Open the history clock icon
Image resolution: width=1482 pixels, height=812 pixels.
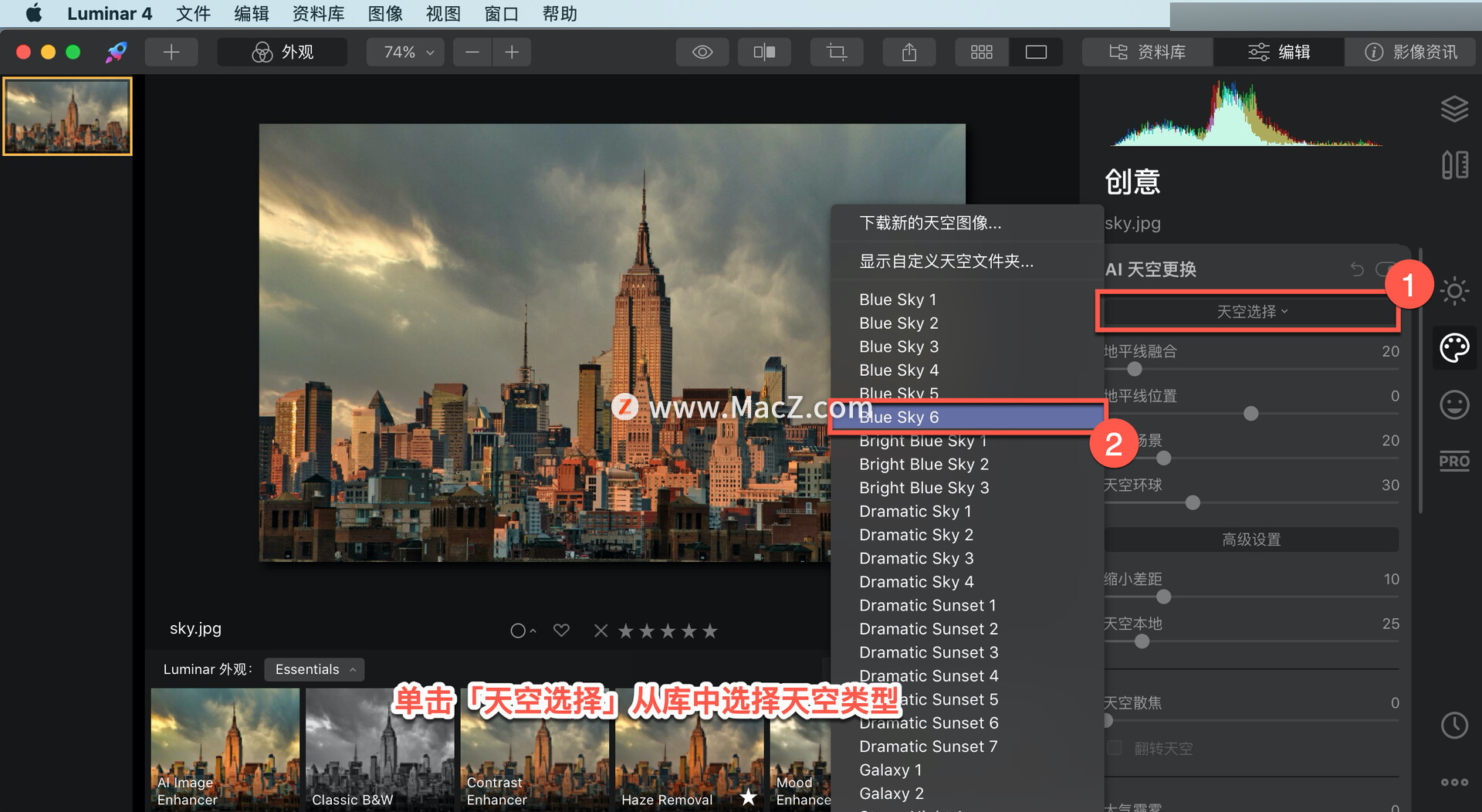click(x=1454, y=725)
